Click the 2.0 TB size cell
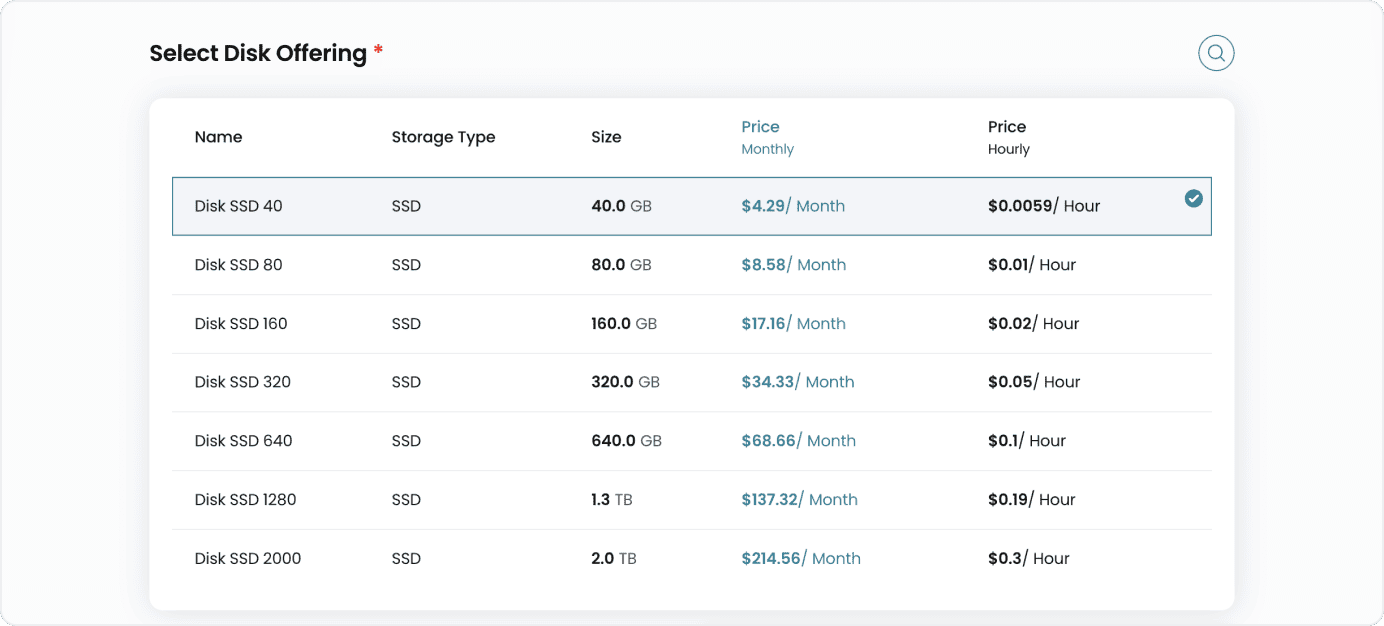Viewport: 1384px width, 626px height. [613, 559]
